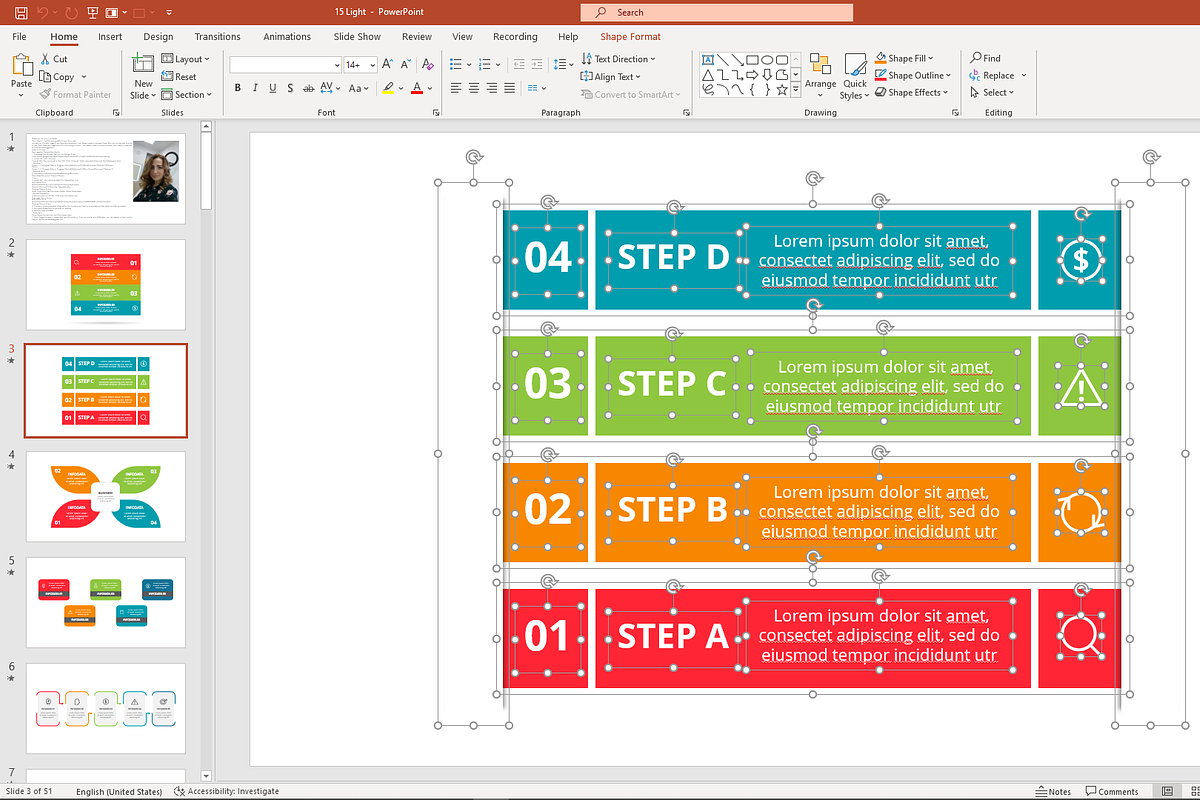Choose the triangle shape from gallery
This screenshot has width=1200, height=800.
pos(709,75)
